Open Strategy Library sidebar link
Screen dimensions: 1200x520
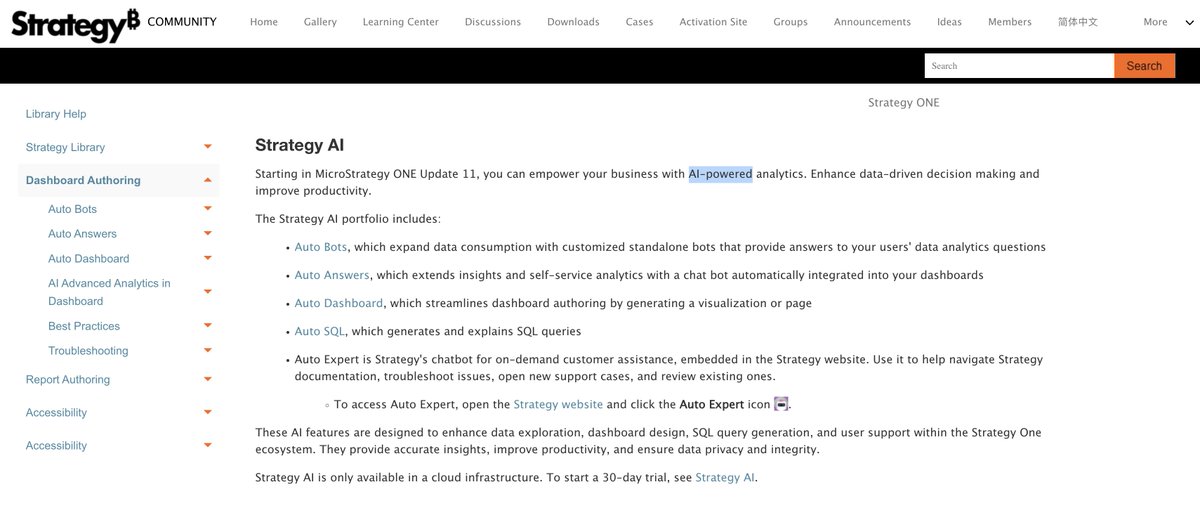coord(65,147)
